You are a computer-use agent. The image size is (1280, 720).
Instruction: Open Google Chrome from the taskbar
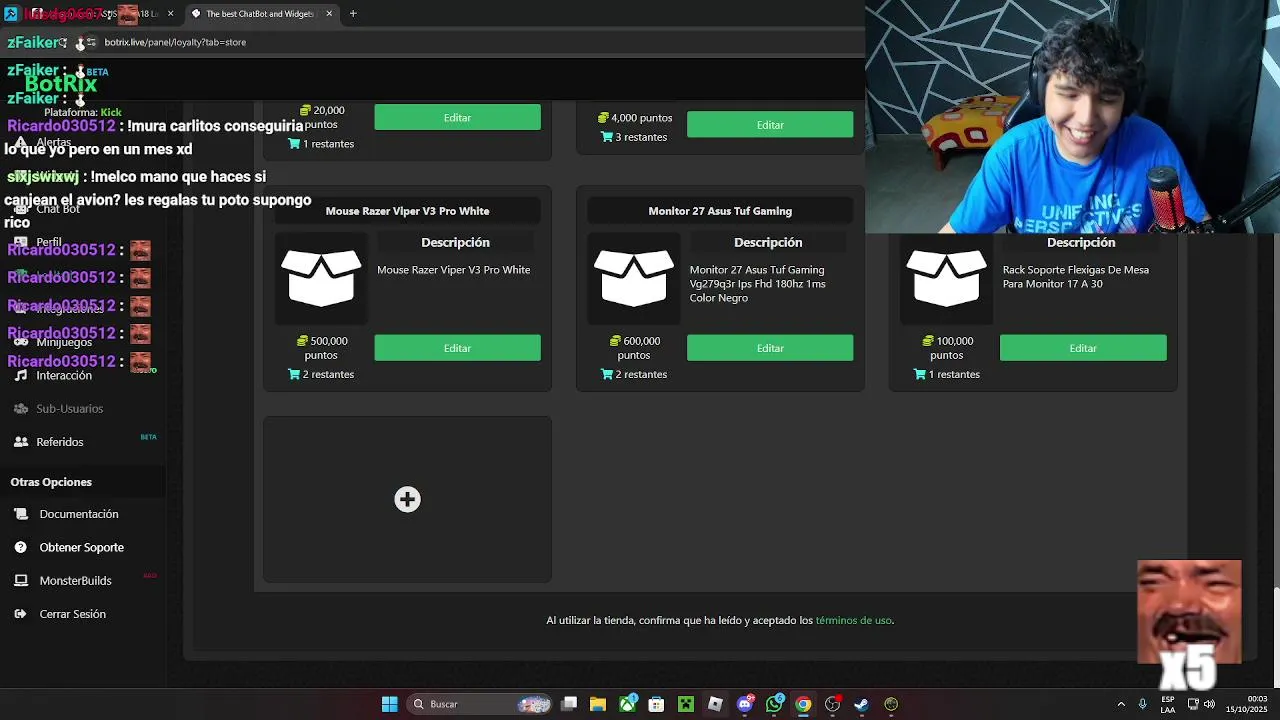coord(803,704)
